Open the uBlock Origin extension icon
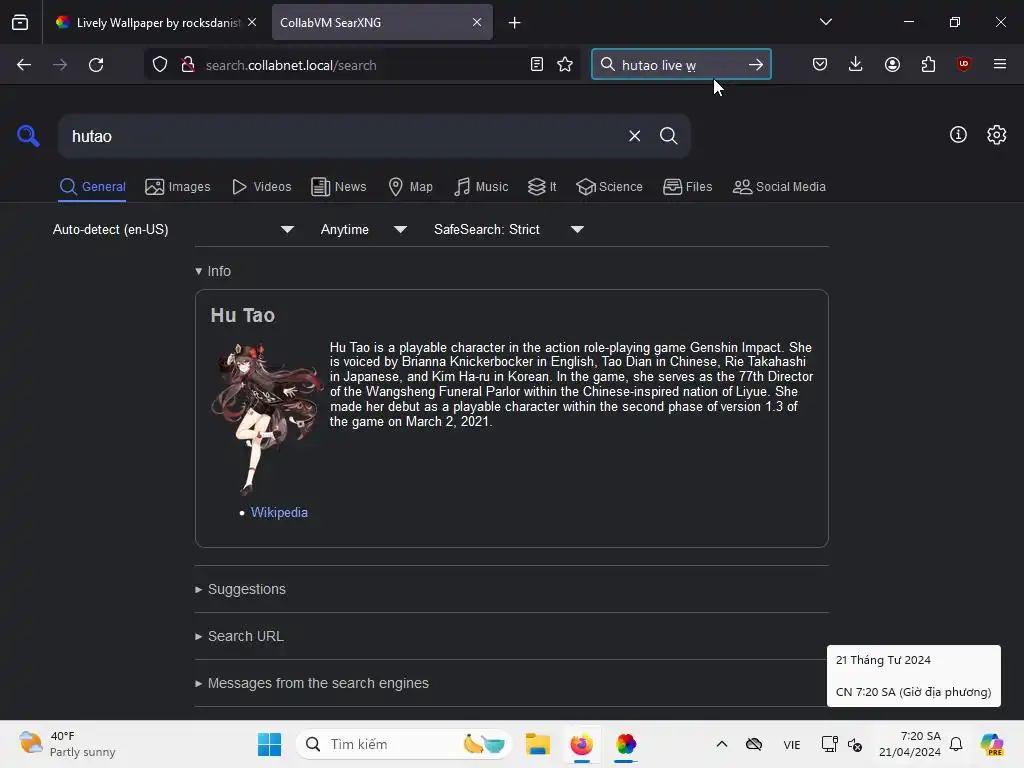The image size is (1024, 768). pyautogui.click(x=963, y=64)
